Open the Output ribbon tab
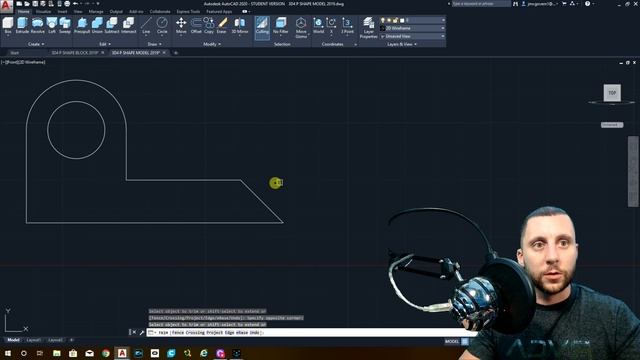The width and height of the screenshot is (640, 360). [x=116, y=11]
